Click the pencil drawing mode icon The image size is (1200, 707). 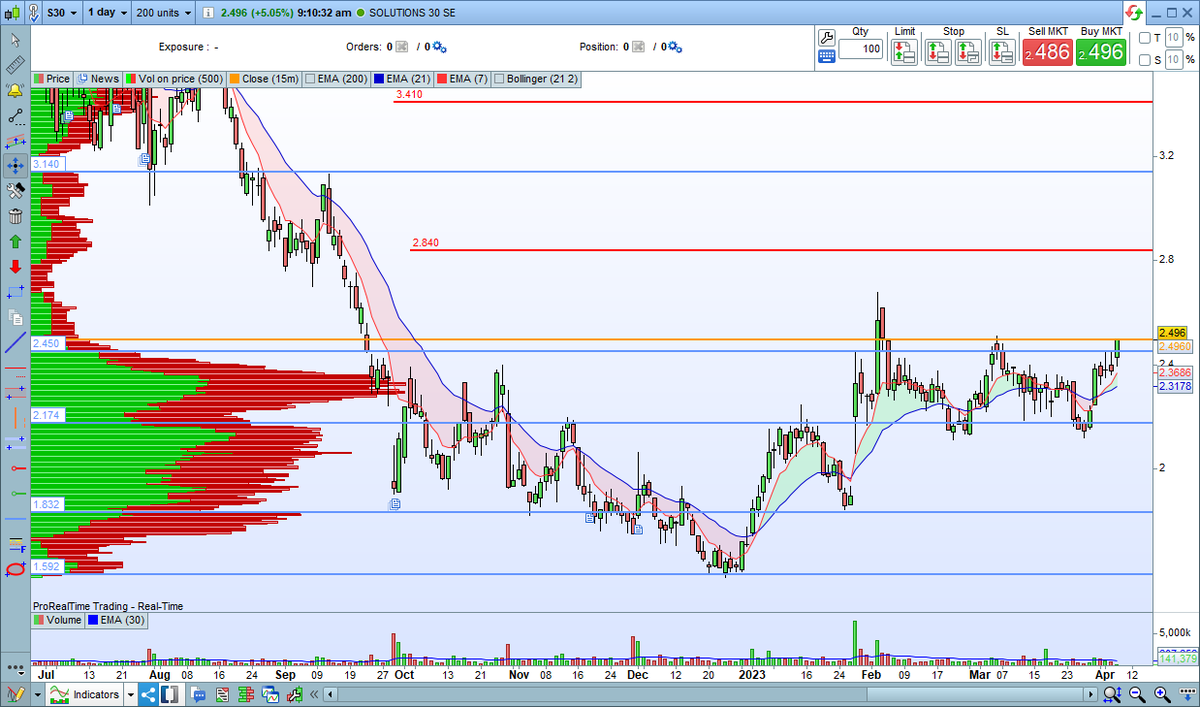pyautogui.click(x=14, y=694)
